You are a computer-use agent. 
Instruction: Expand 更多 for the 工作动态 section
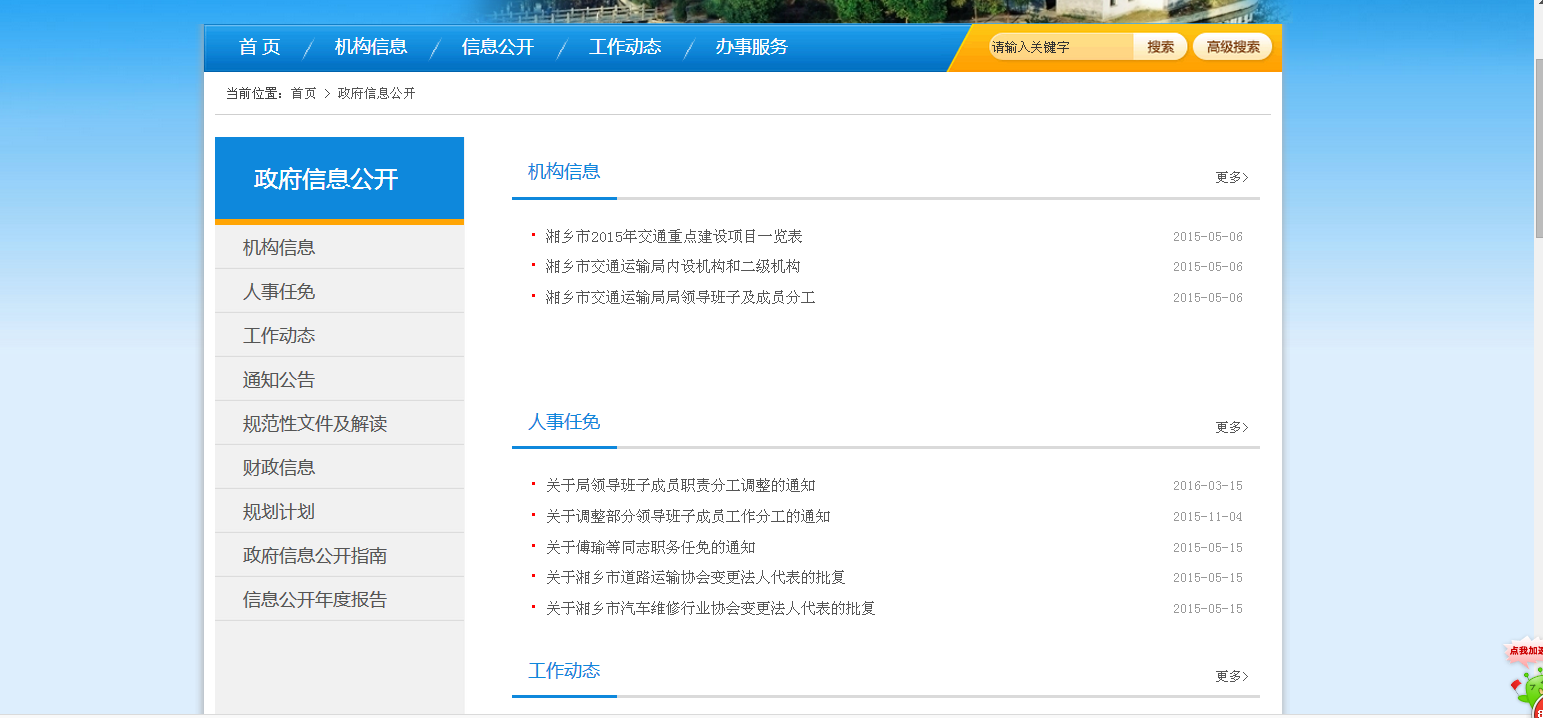(1231, 677)
